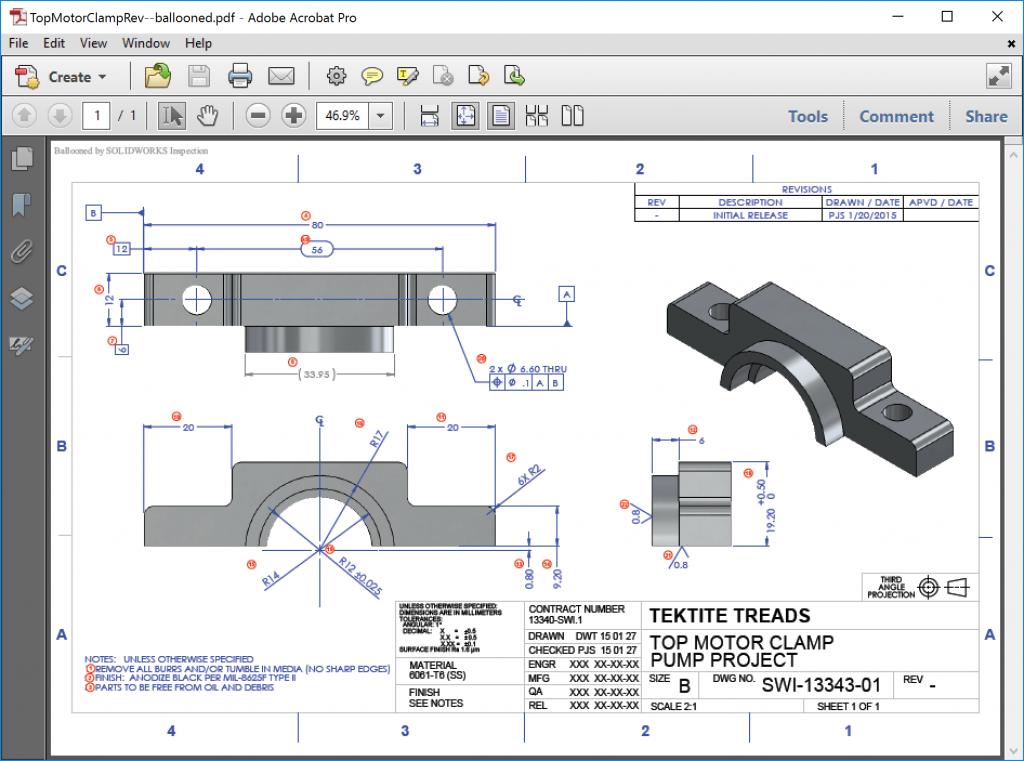This screenshot has width=1024, height=761.
Task: Click the 80 dimension at top view
Action: click(317, 225)
